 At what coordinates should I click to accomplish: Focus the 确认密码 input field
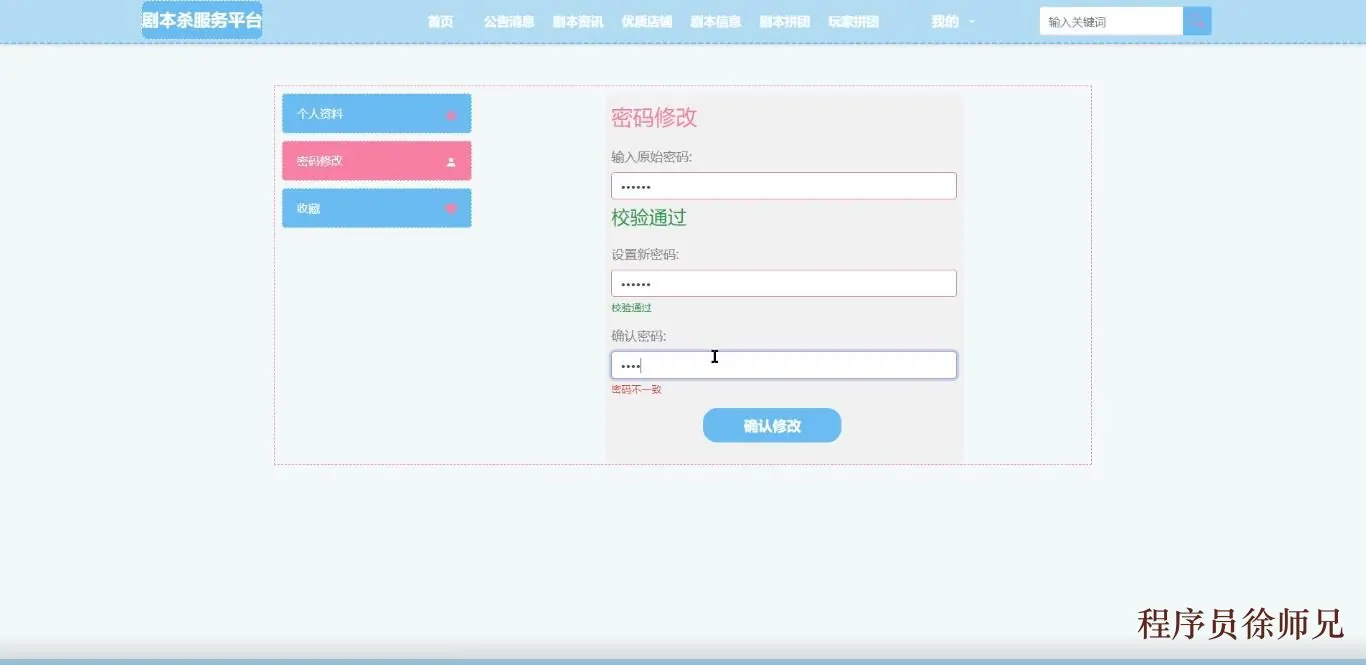click(784, 365)
